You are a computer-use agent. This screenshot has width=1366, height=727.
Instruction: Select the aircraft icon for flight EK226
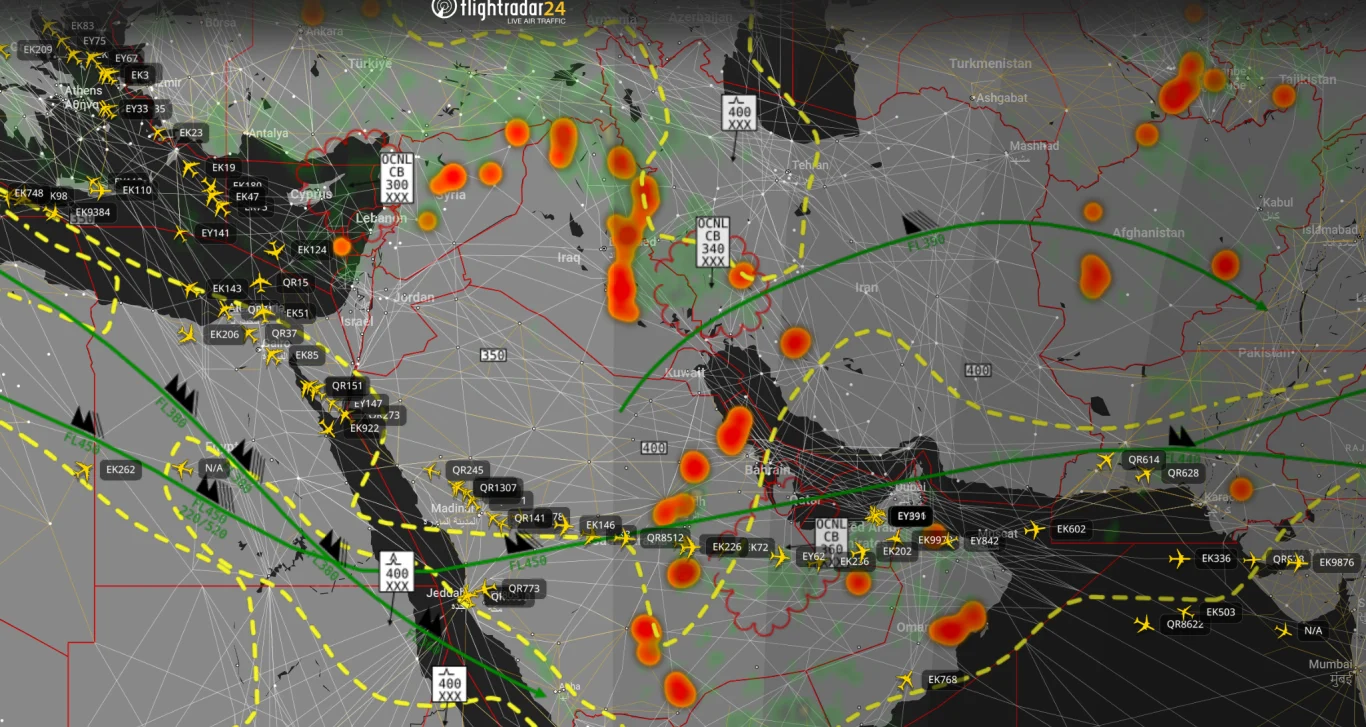(689, 547)
